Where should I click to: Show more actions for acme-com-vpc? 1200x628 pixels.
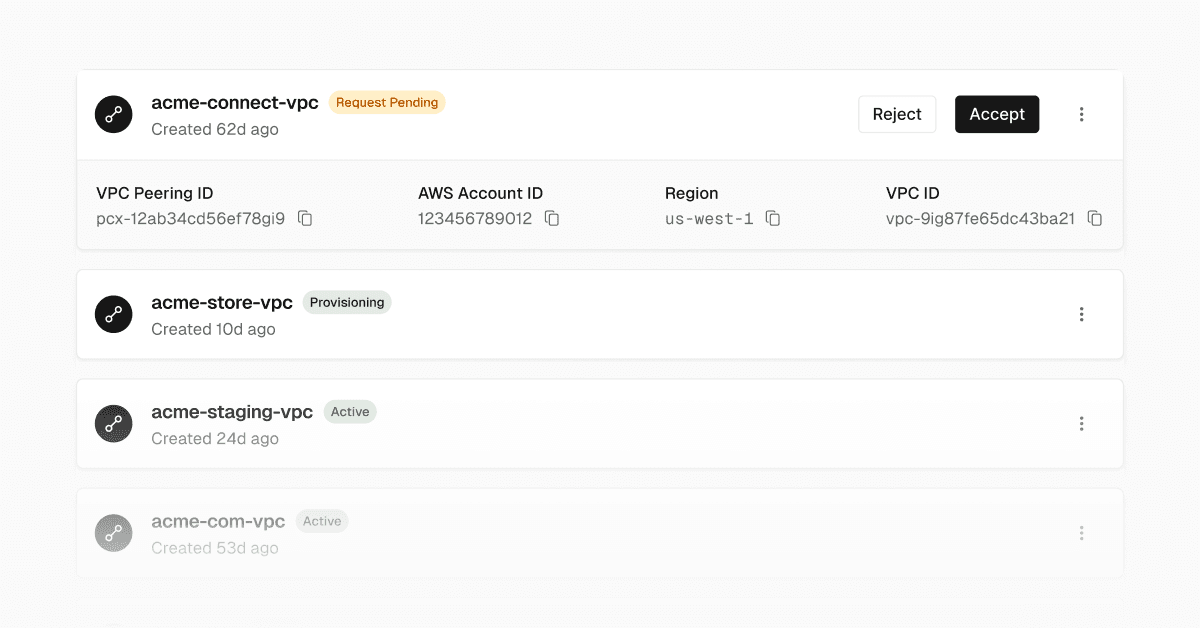coord(1081,533)
